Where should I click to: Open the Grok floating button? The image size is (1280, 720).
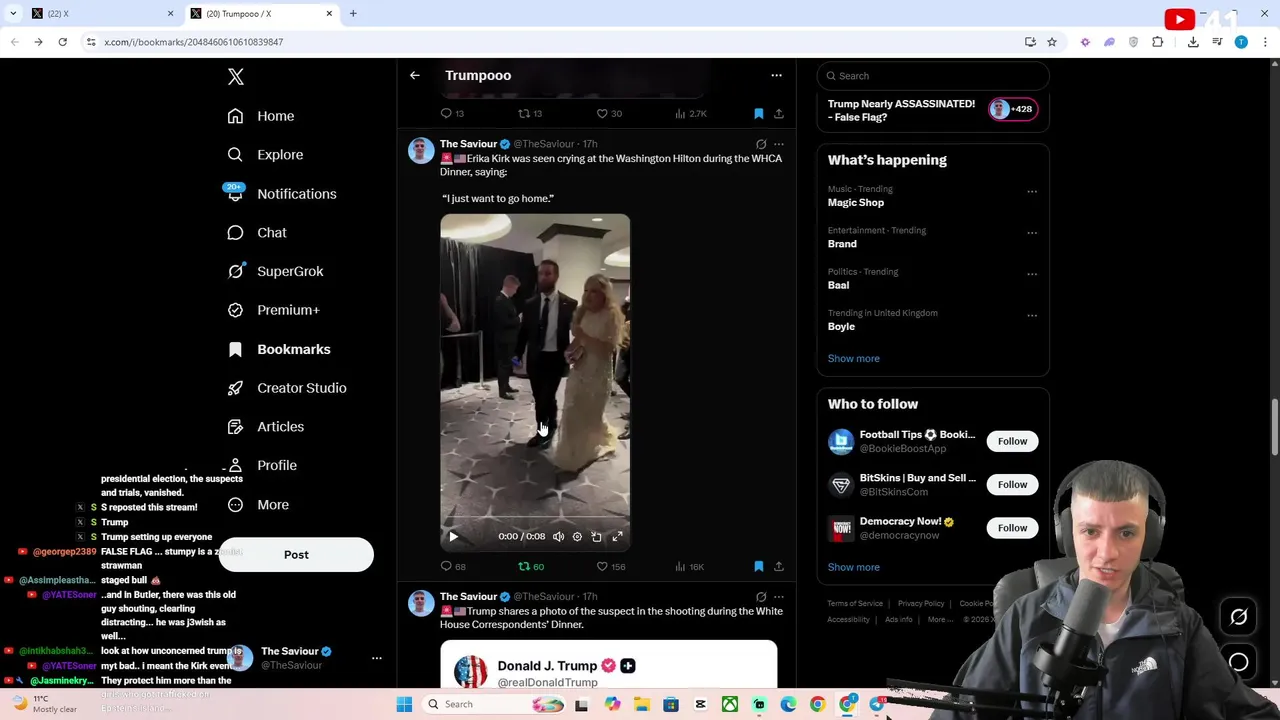pyautogui.click(x=1239, y=617)
